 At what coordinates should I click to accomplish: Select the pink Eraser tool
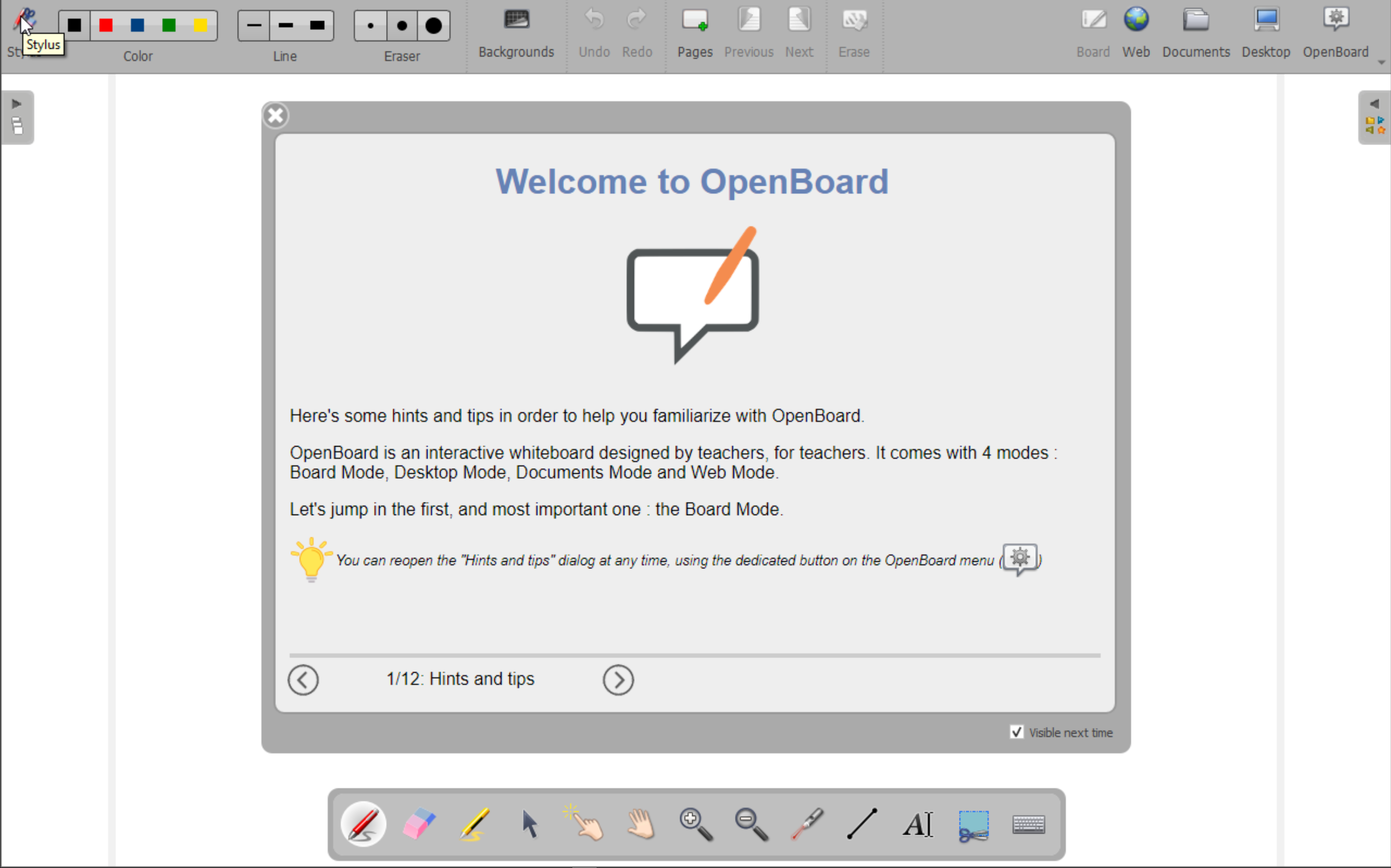[x=419, y=824]
